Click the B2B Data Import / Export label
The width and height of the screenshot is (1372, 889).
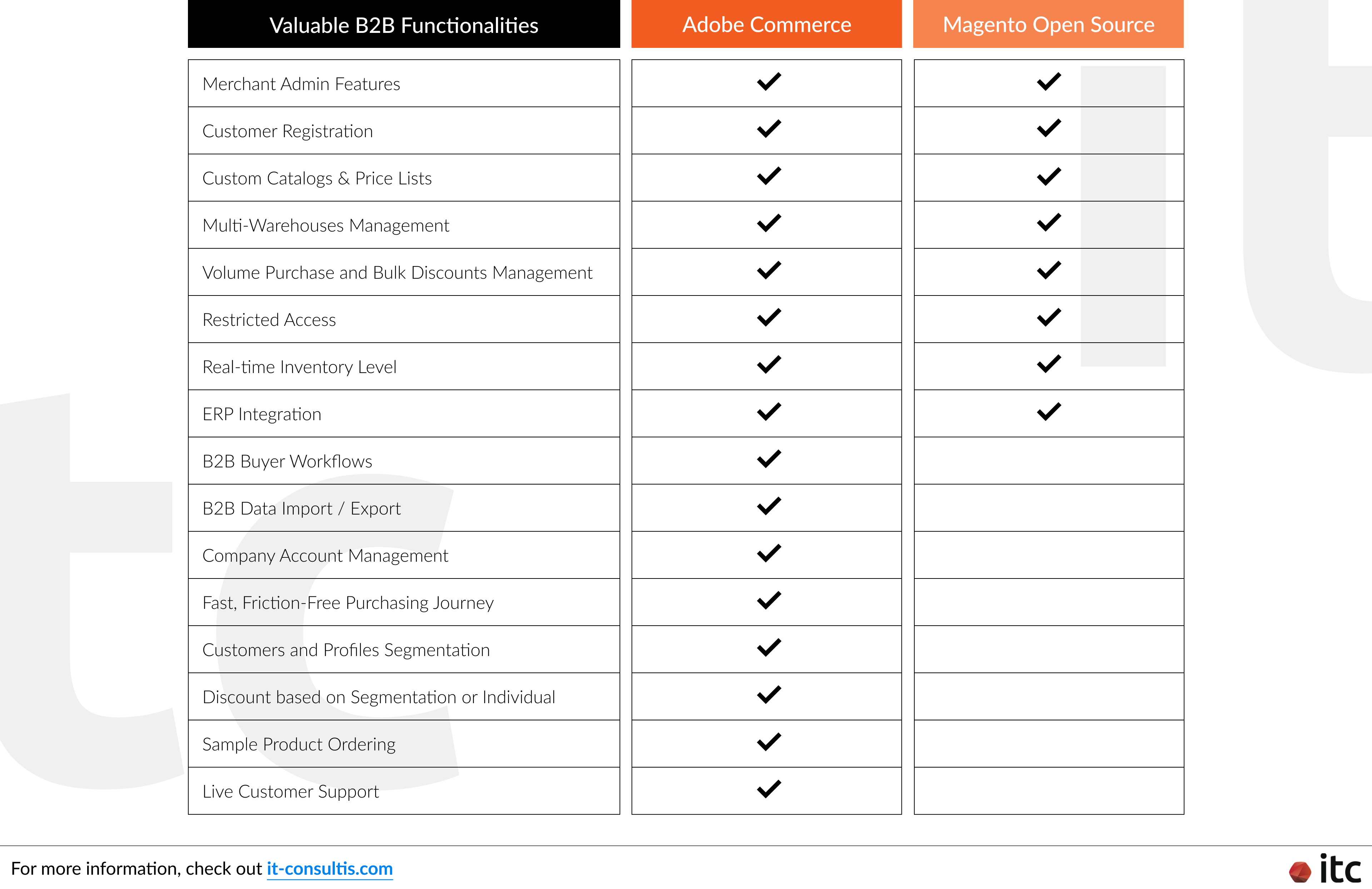pyautogui.click(x=302, y=508)
